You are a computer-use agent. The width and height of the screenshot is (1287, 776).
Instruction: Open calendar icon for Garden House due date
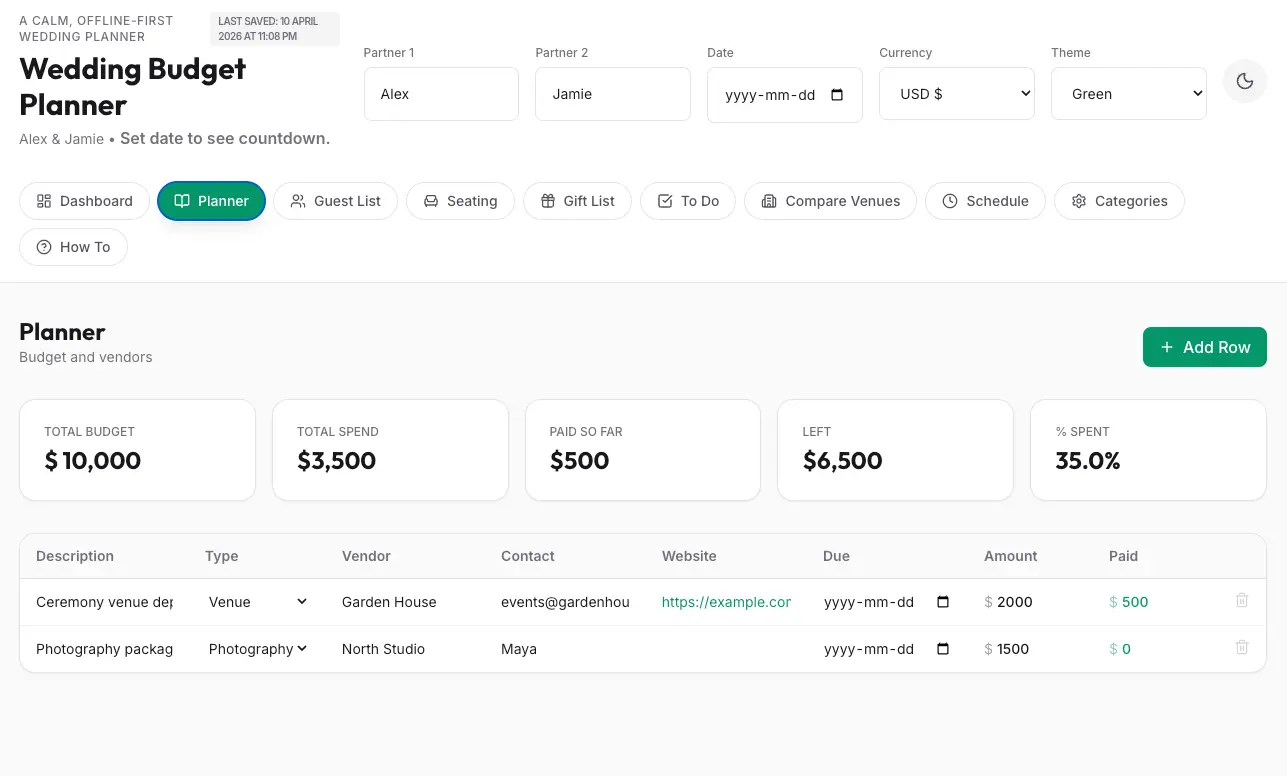(942, 602)
